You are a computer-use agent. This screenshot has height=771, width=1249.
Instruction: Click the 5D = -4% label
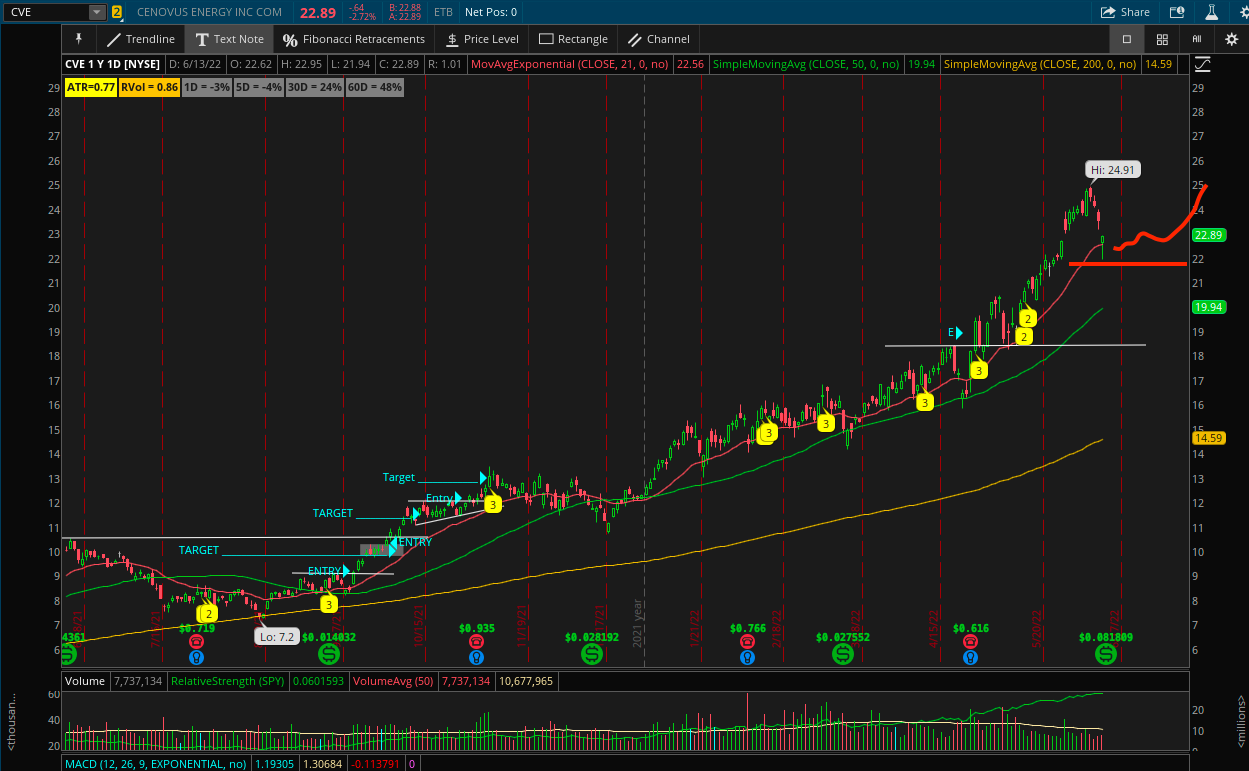[x=260, y=87]
